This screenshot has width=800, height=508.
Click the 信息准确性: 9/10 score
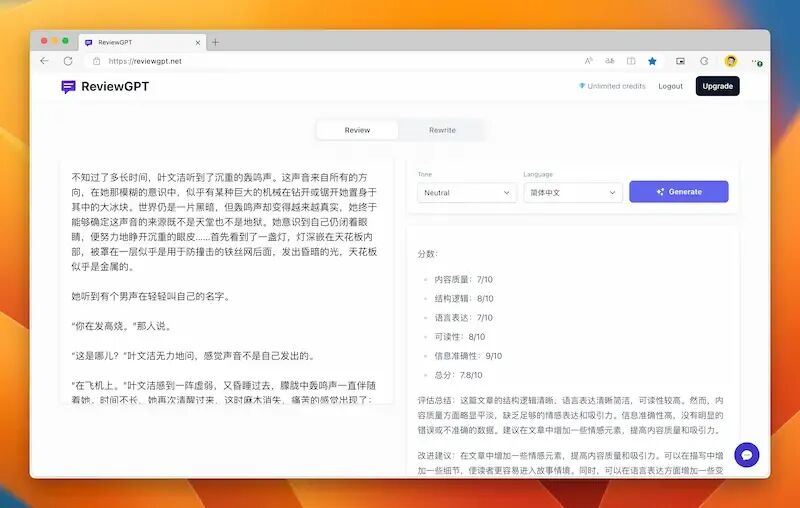[468, 356]
